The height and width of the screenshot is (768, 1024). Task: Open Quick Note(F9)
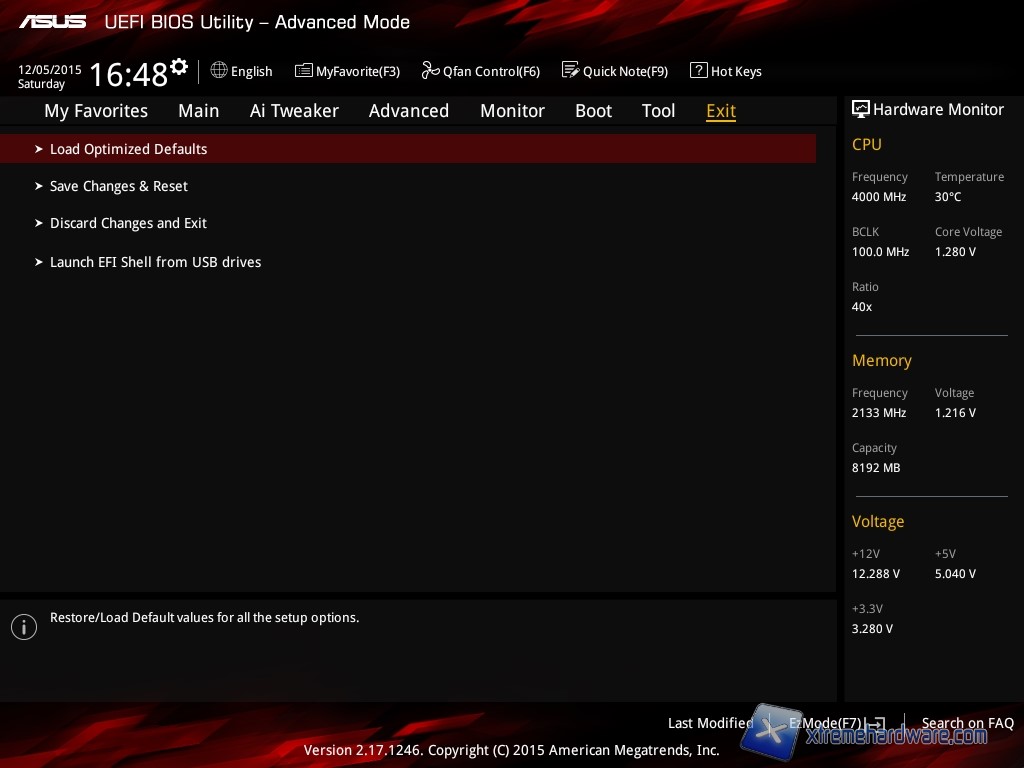(x=615, y=71)
